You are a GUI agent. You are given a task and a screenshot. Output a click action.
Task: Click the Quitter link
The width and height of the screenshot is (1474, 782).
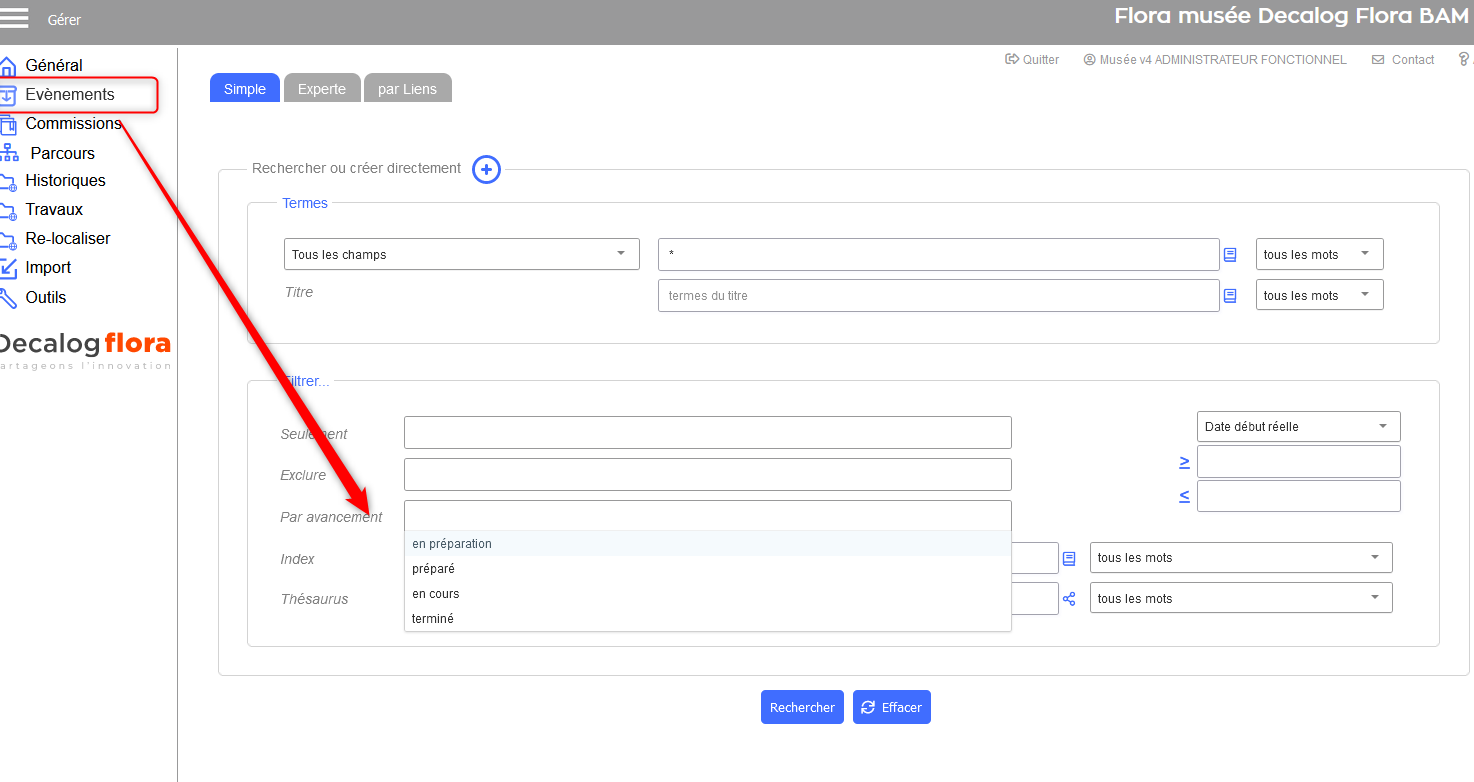tap(1032, 60)
